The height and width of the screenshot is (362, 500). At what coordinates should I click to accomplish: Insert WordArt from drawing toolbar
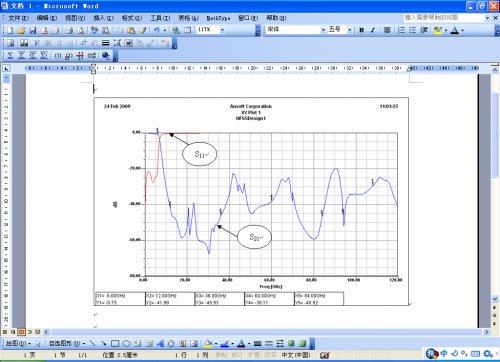coord(160,343)
